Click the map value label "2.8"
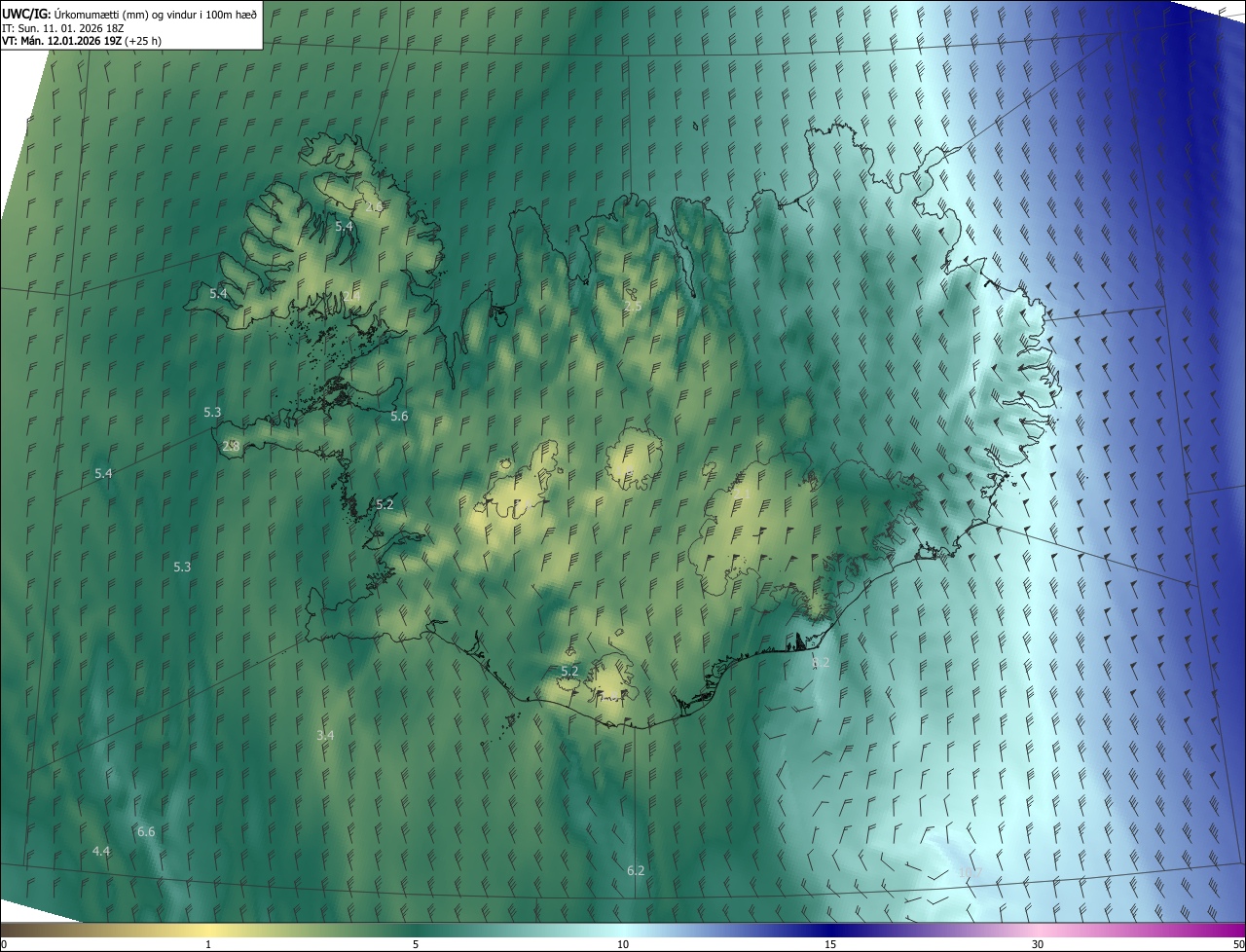 point(231,446)
